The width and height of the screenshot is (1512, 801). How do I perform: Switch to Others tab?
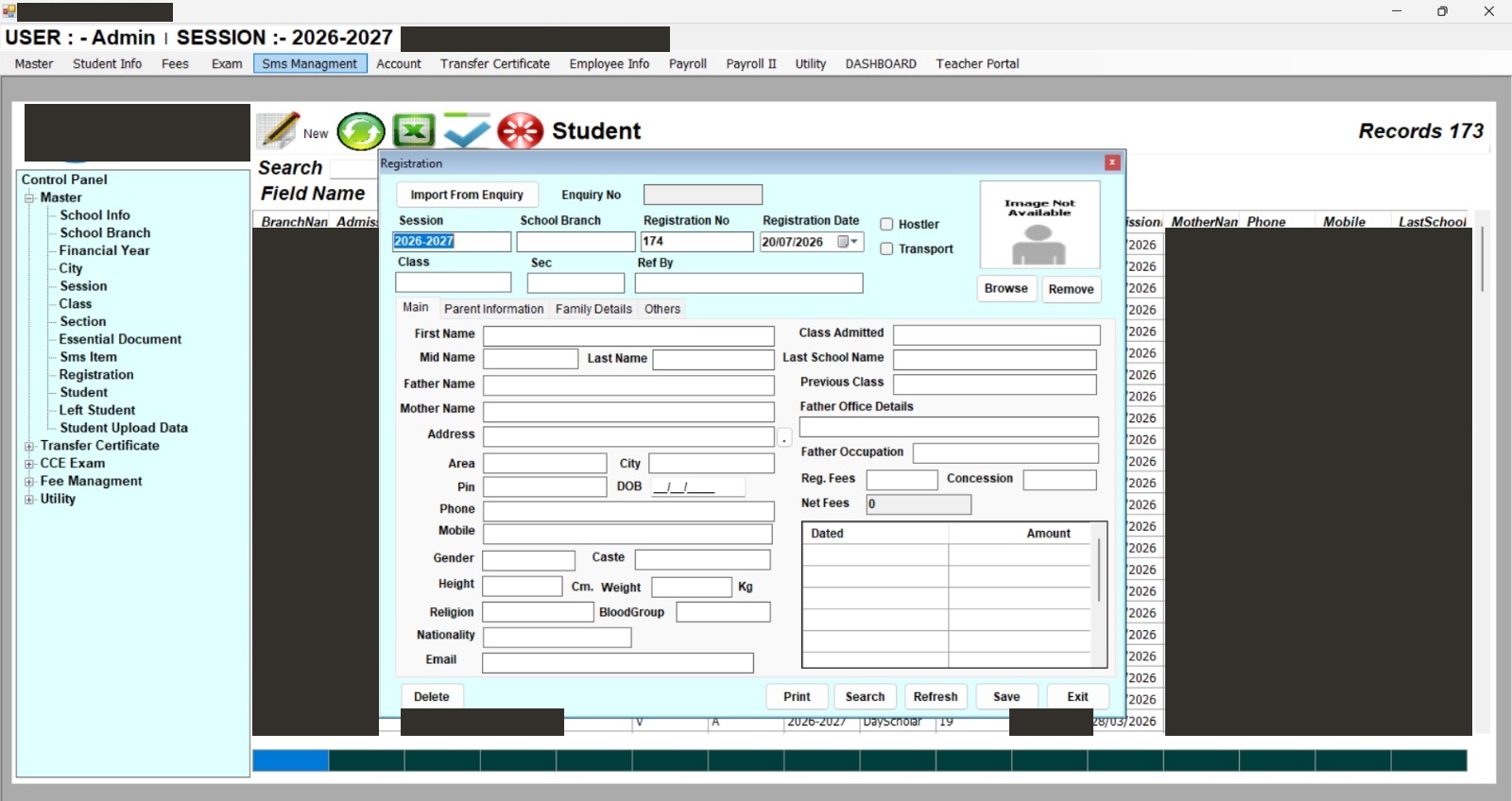point(662,309)
